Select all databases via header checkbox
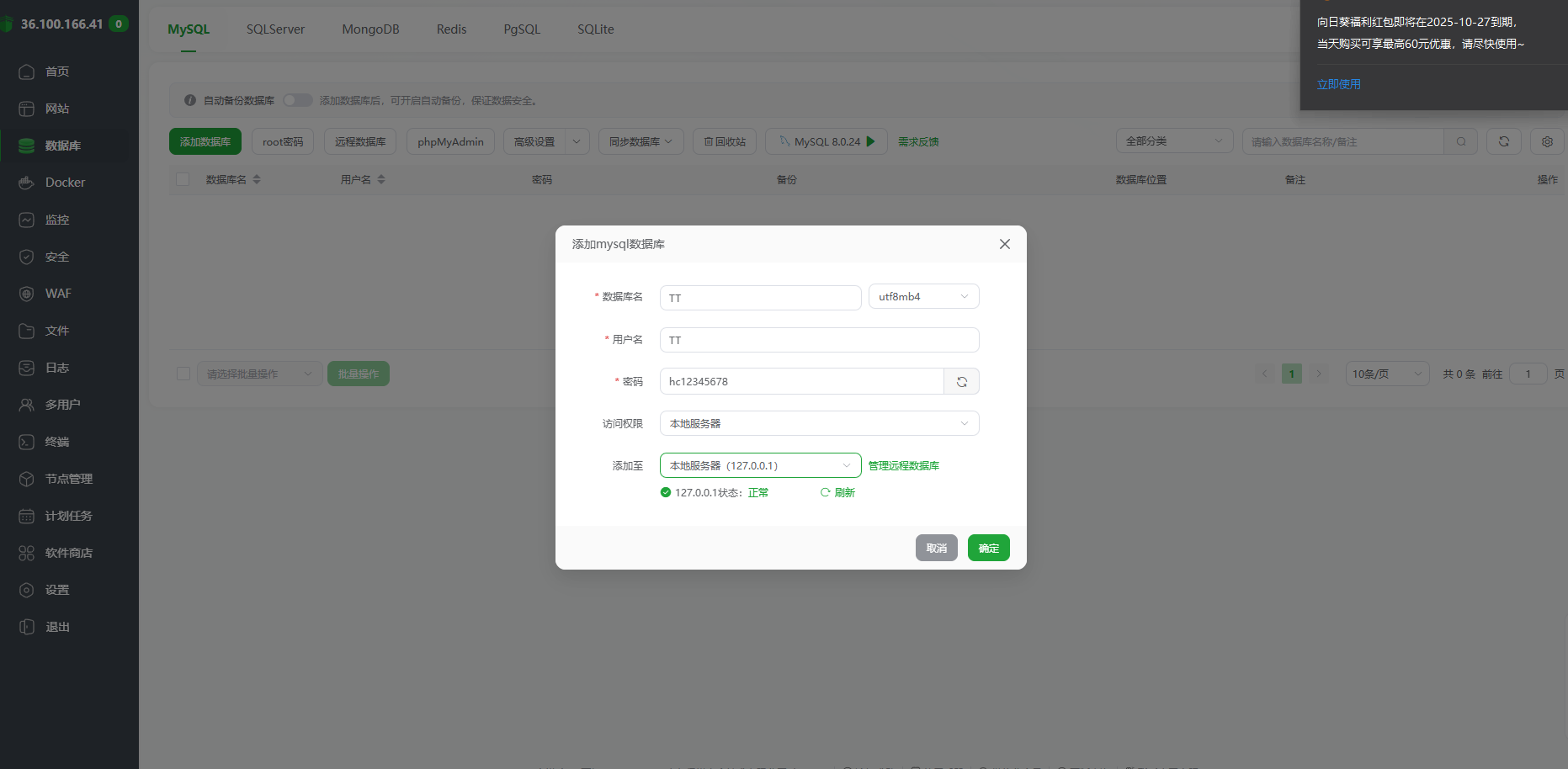Screen dimensions: 1568x769 [x=183, y=179]
